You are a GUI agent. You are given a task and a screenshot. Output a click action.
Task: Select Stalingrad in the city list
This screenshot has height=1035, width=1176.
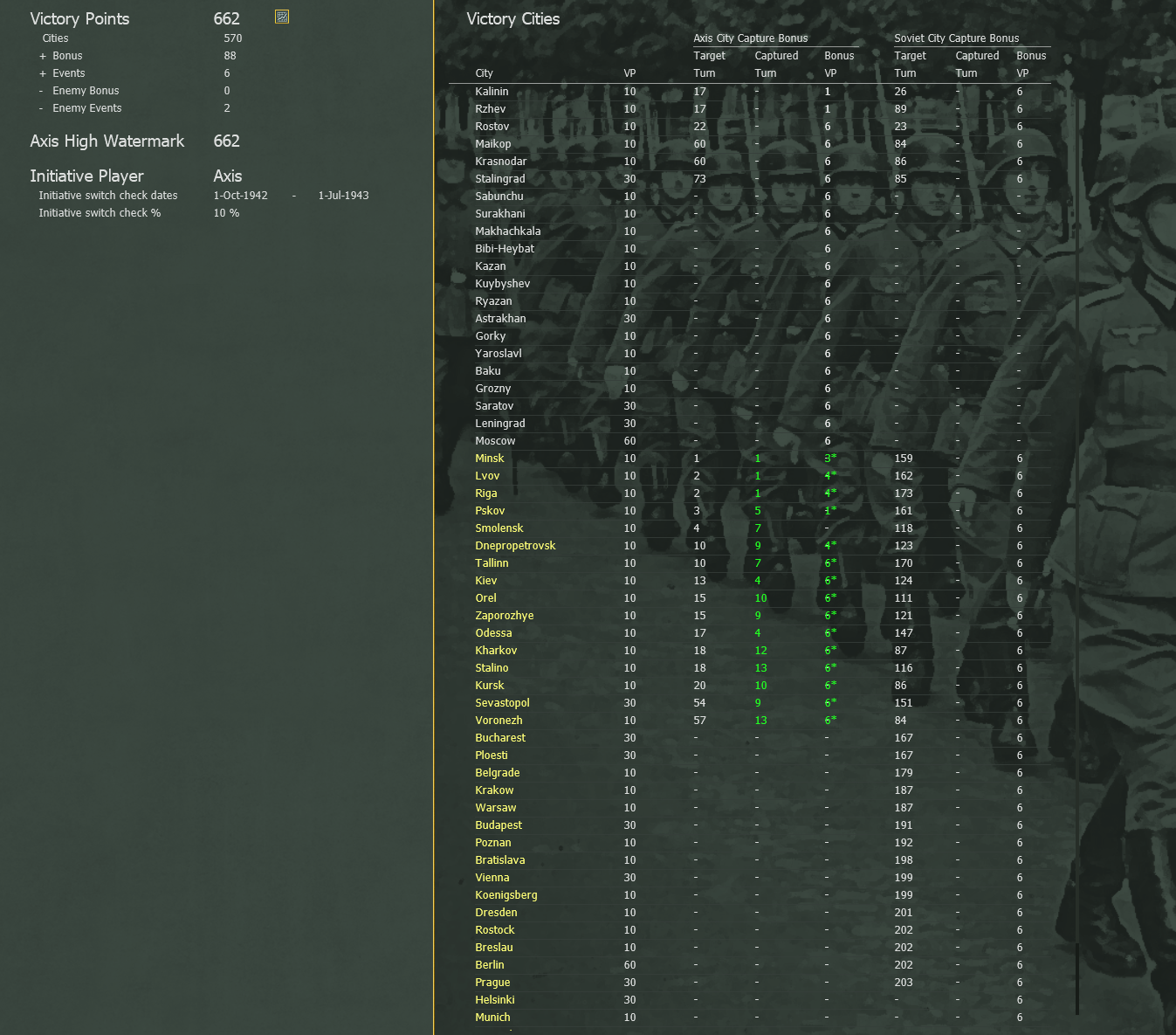tap(500, 179)
